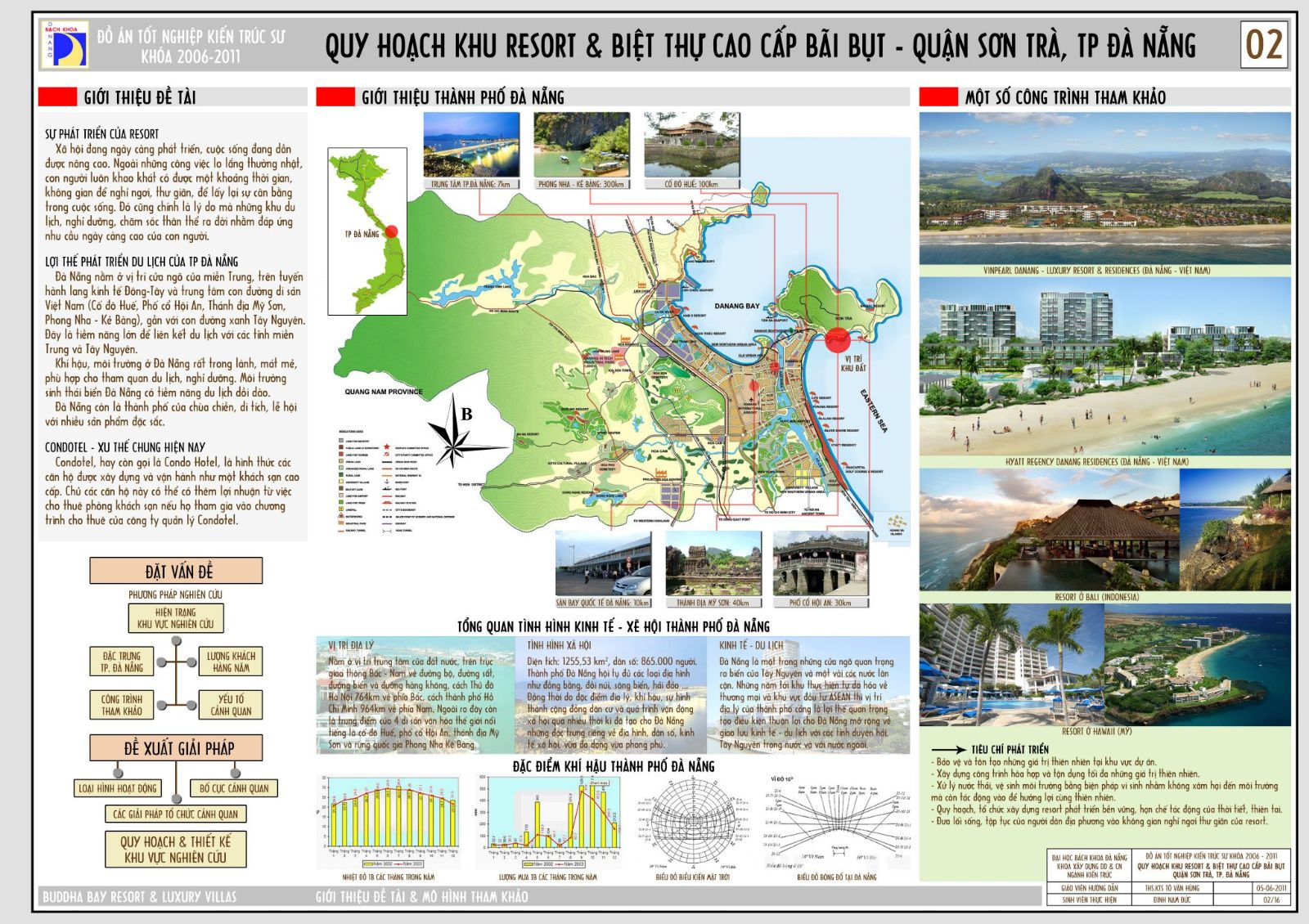
Task: Click the black arrow beside Tiêu Chí Phát Triển
Action: coord(948,749)
